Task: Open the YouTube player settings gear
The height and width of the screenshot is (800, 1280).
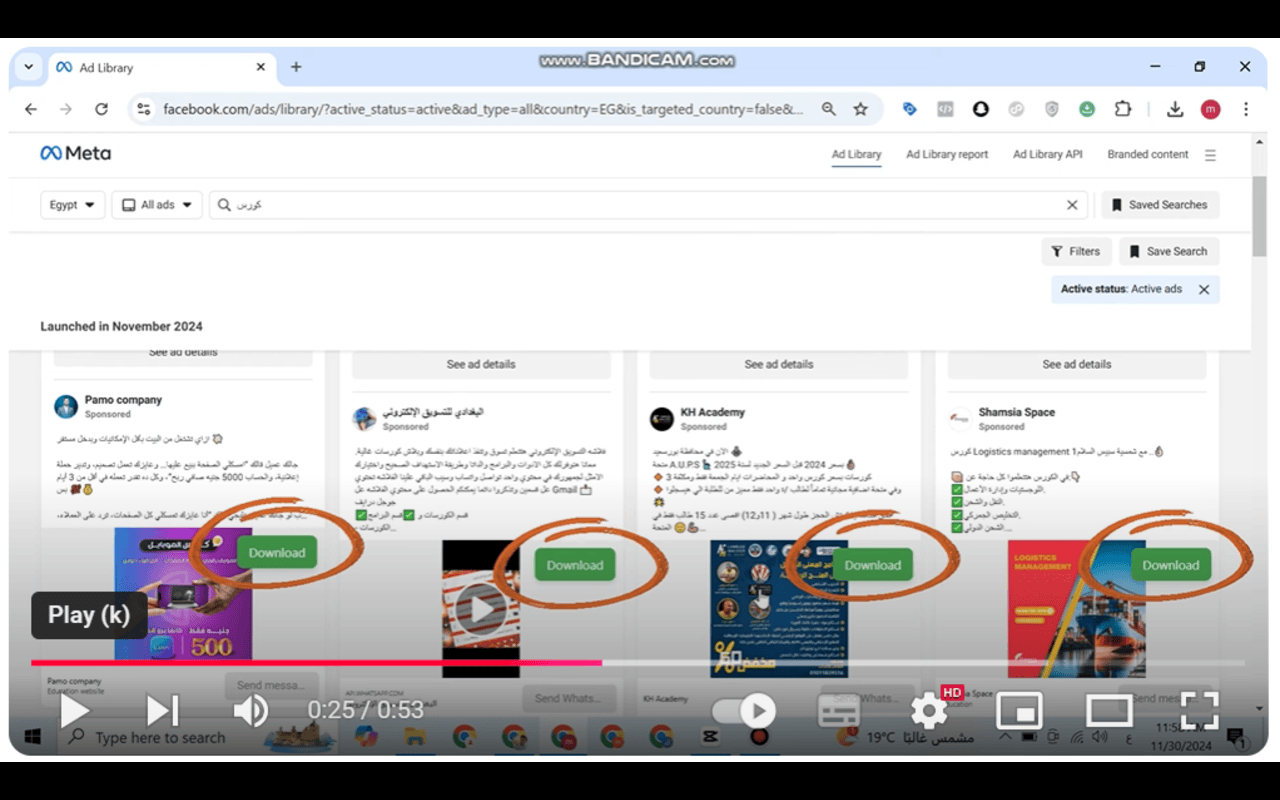Action: [928, 710]
